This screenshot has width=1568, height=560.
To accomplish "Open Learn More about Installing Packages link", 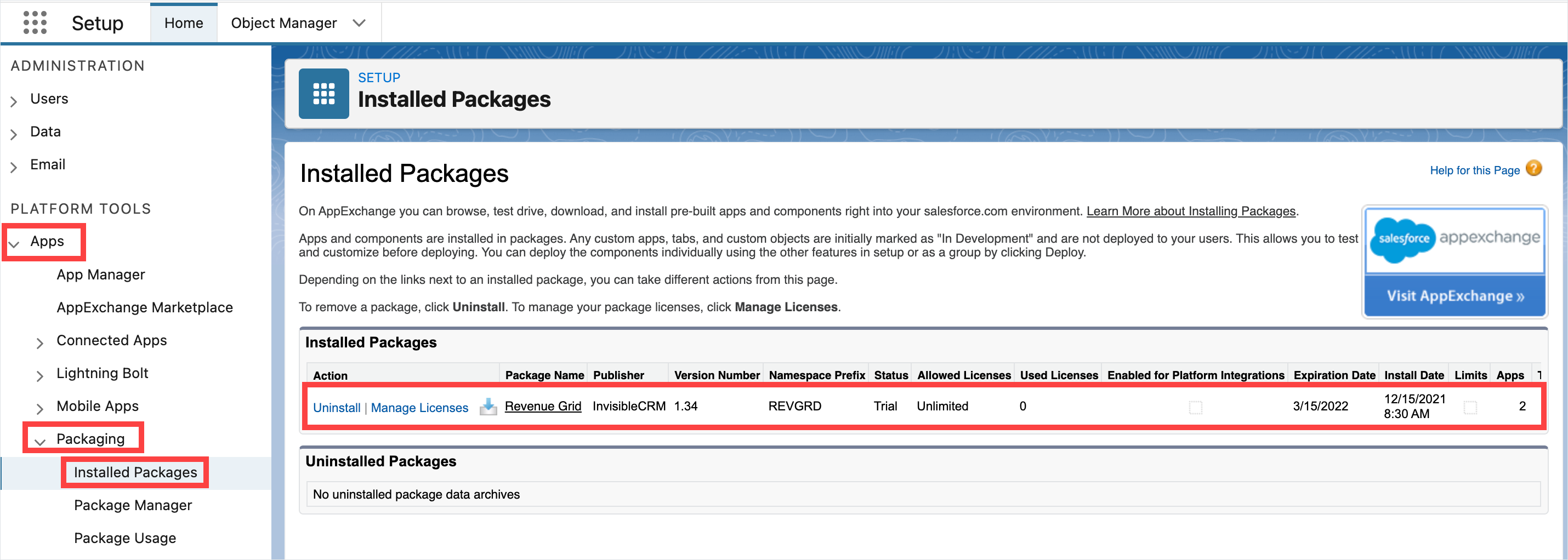I will tap(1191, 210).
